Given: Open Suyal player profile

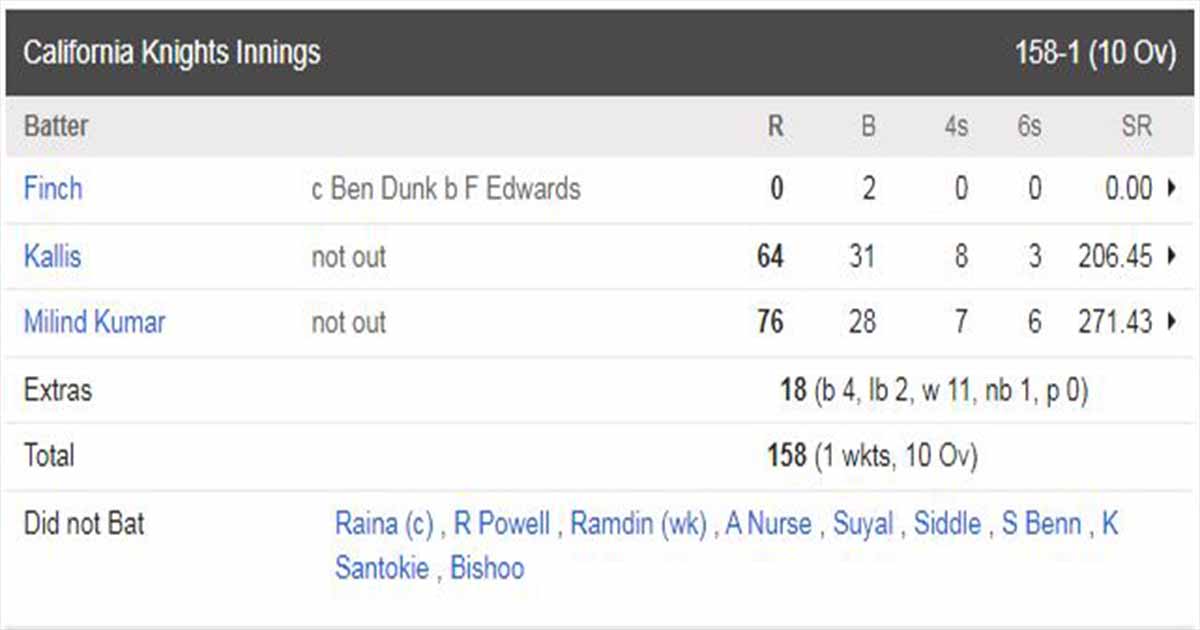Looking at the screenshot, I should tap(863, 523).
